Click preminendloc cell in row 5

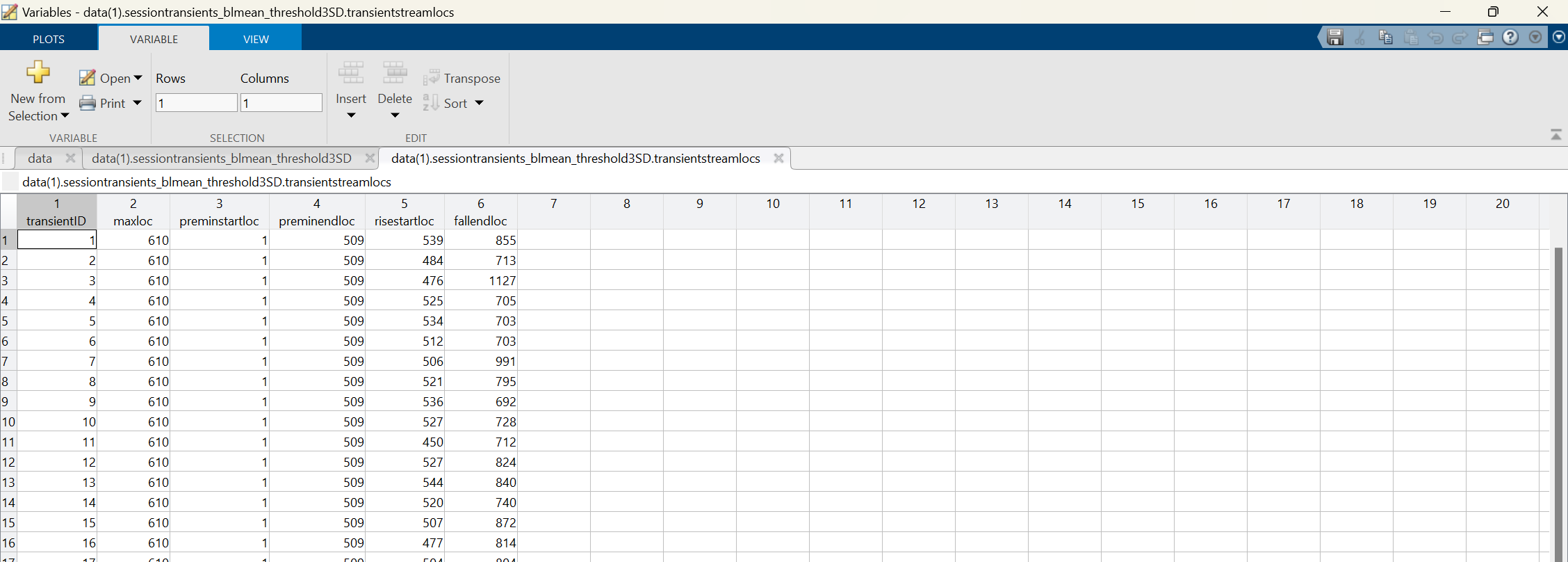click(317, 321)
